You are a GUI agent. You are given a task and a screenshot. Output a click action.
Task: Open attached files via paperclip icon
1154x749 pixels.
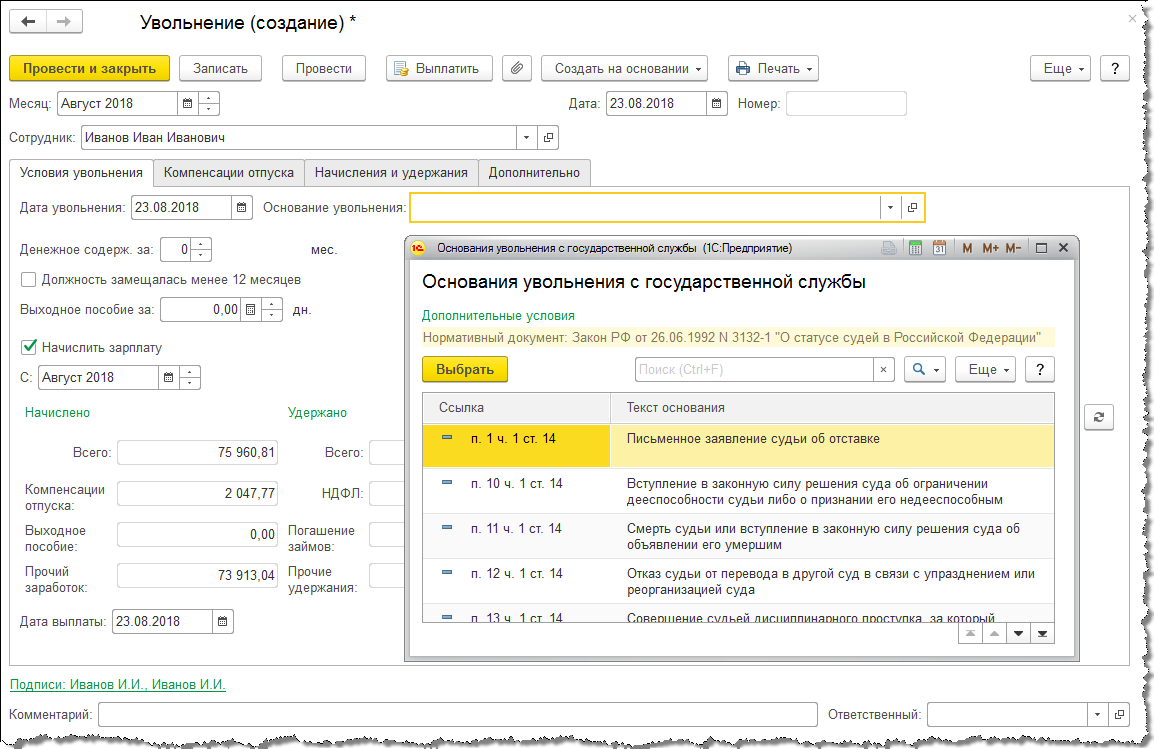pyautogui.click(x=517, y=68)
